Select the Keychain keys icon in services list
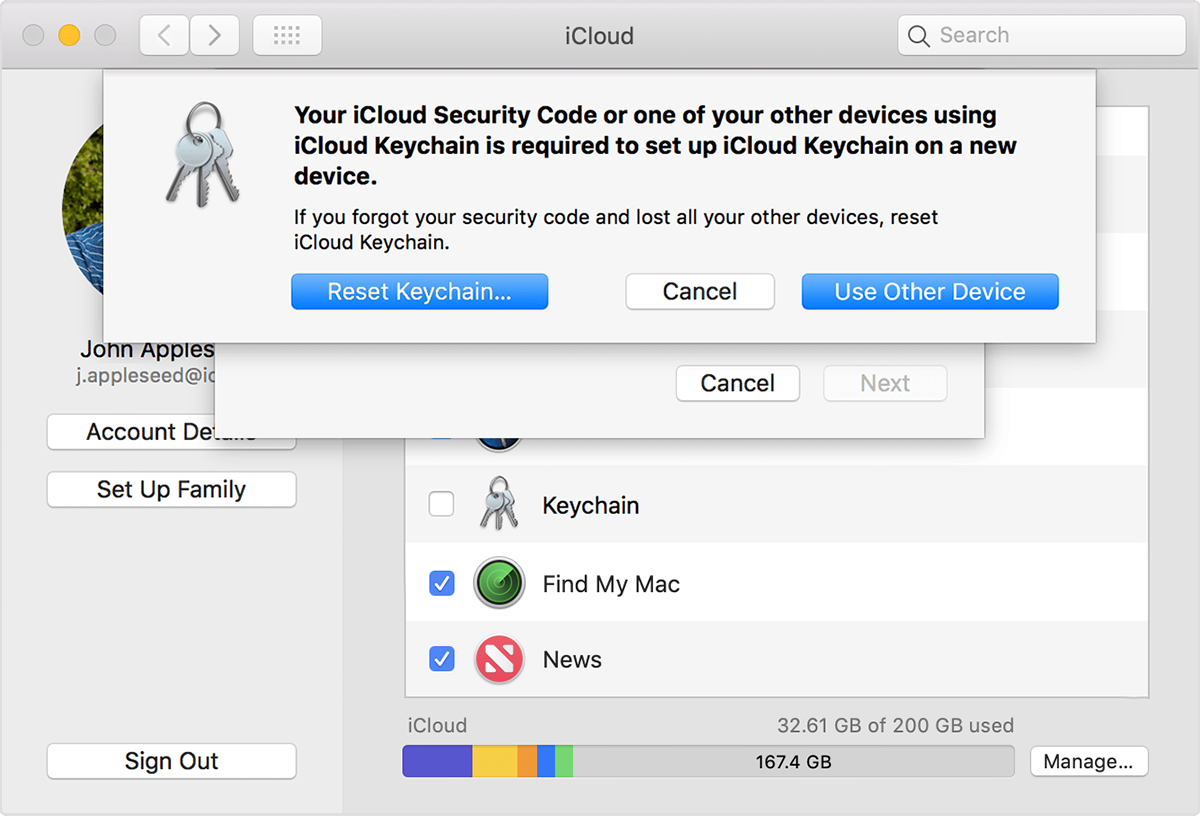The image size is (1200, 816). pos(498,504)
